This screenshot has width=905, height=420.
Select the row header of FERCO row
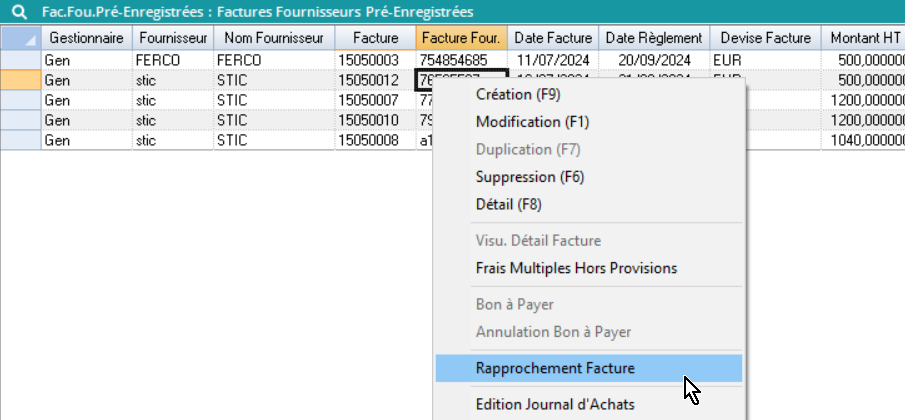click(20, 60)
